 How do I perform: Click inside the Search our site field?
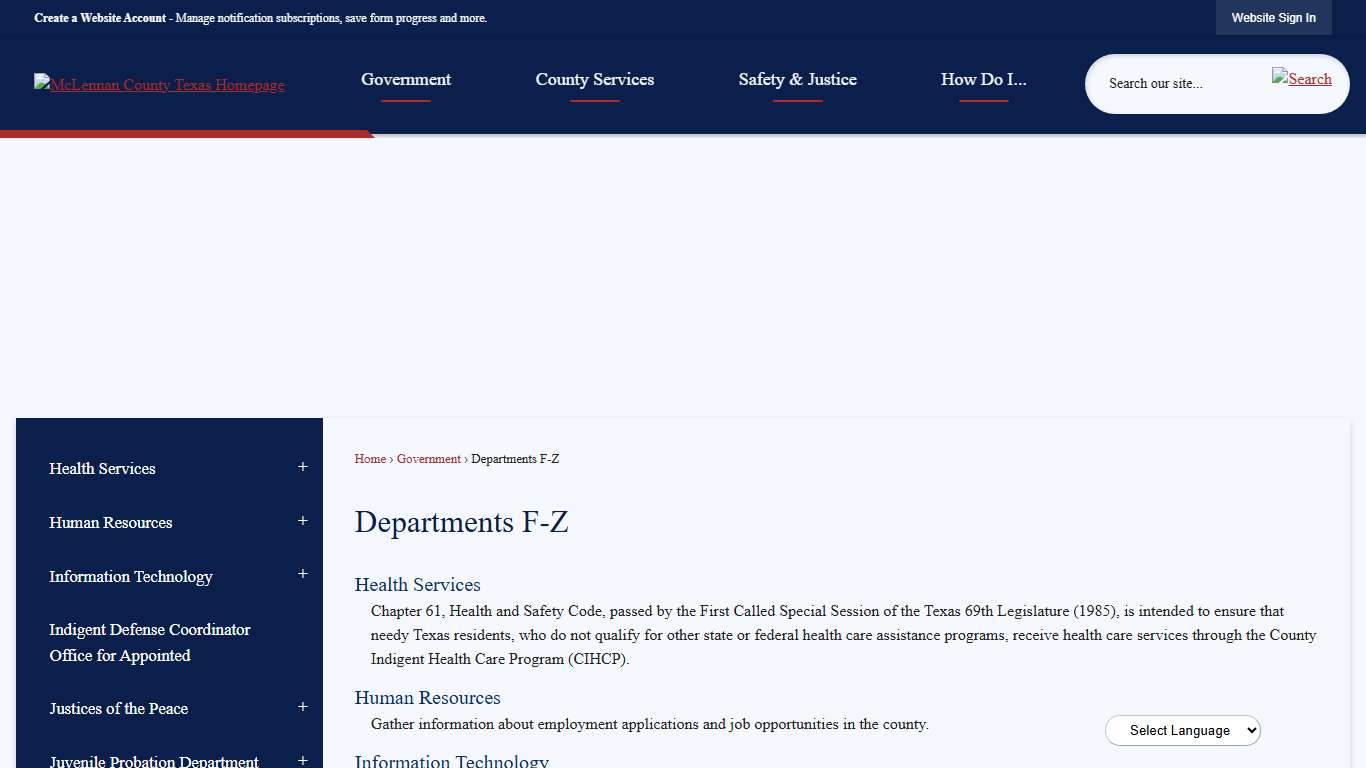[1180, 84]
